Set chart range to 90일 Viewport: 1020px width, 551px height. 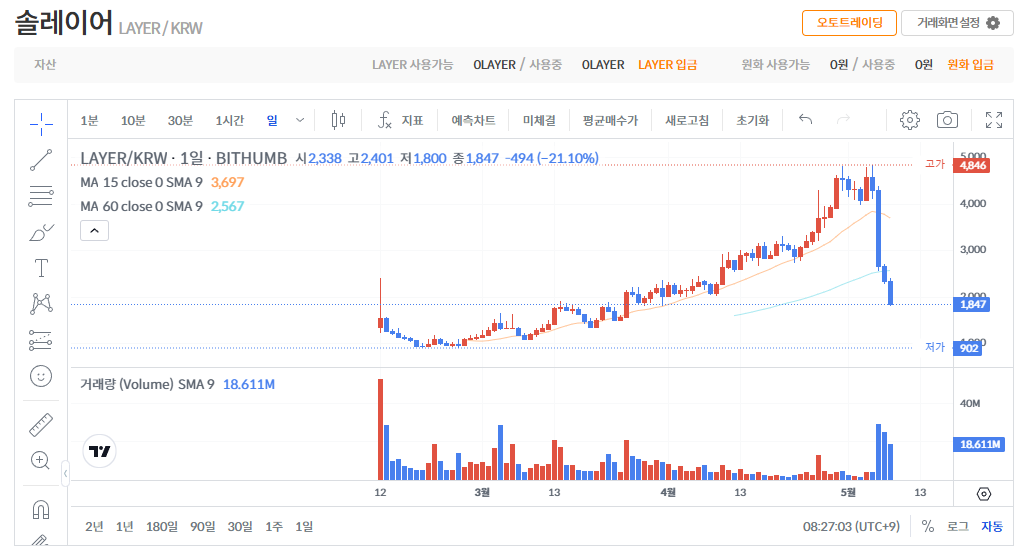tap(202, 526)
